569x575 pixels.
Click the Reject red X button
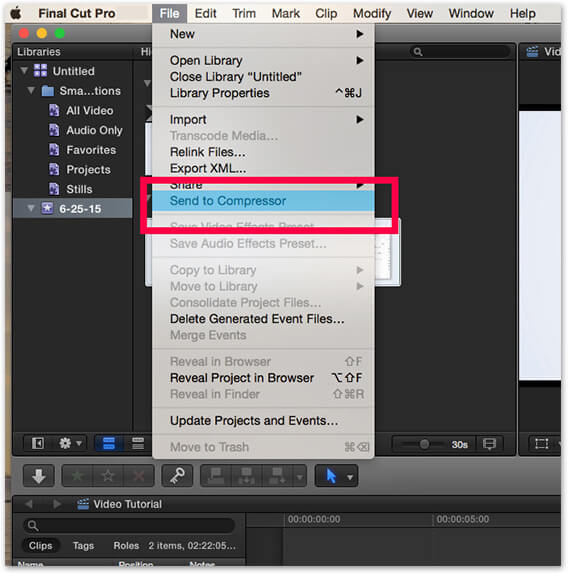[139, 476]
